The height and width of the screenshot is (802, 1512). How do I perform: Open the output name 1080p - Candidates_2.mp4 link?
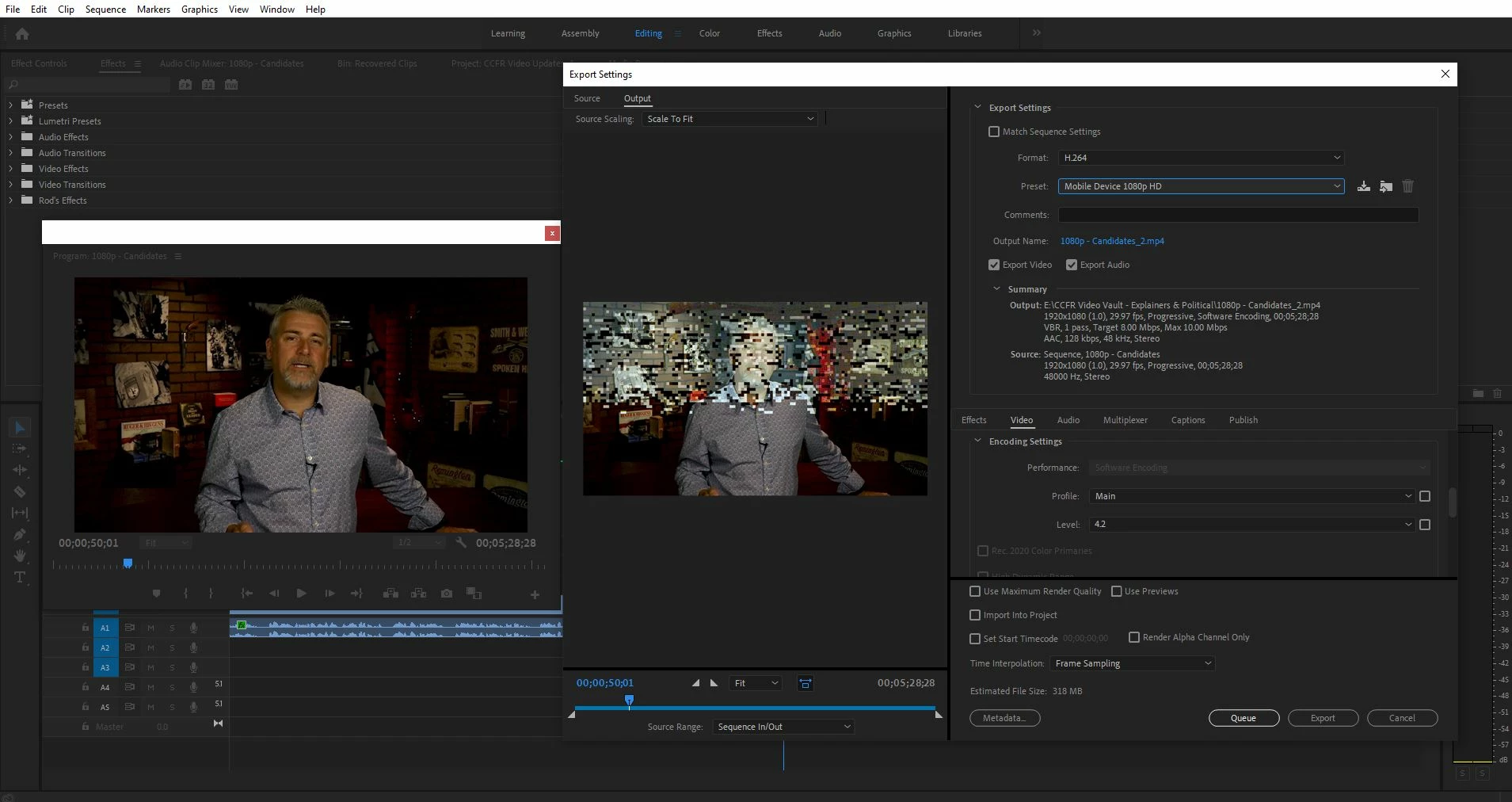pyautogui.click(x=1111, y=241)
